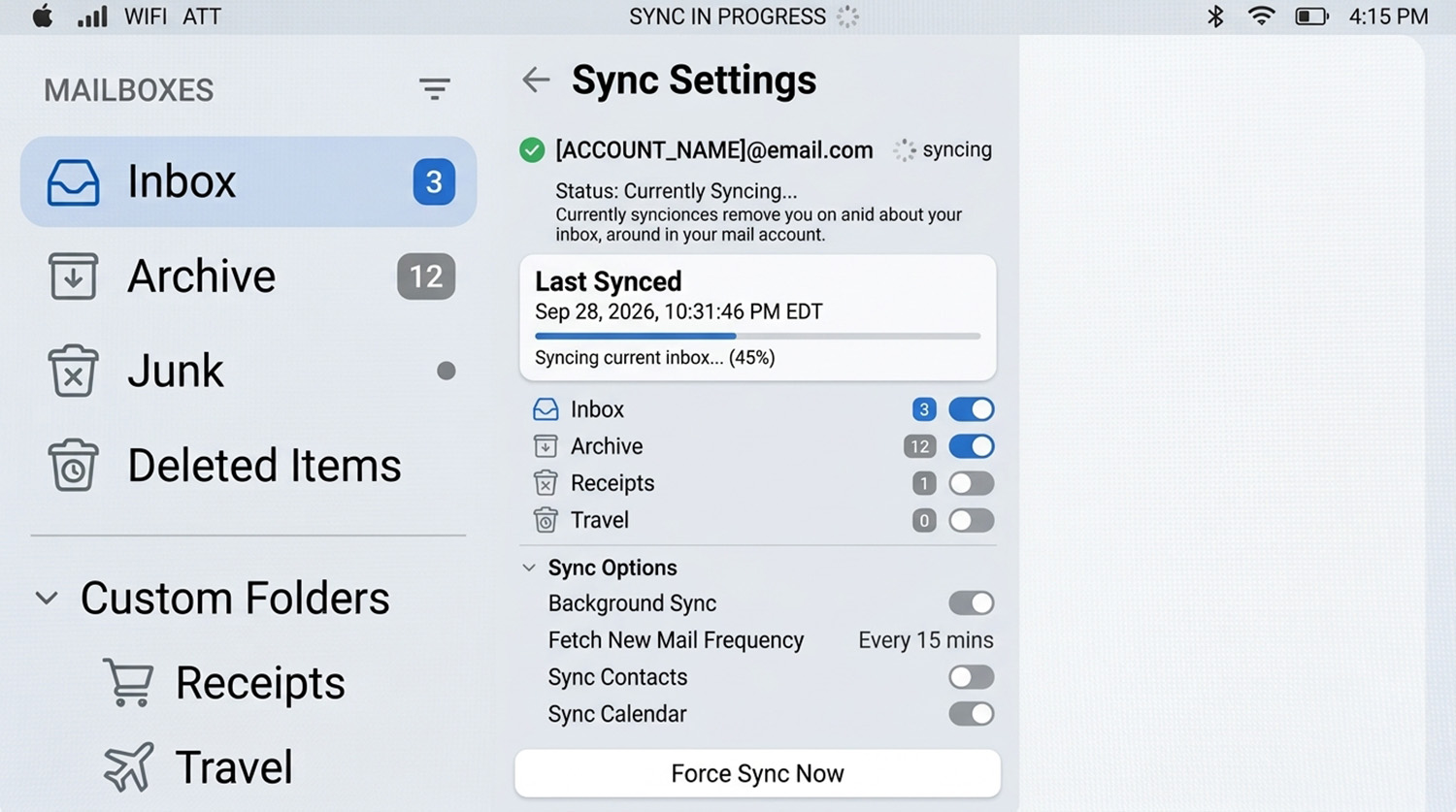This screenshot has width=1456, height=812.
Task: Click the Archive box icon in sidebar
Action: pos(73,276)
